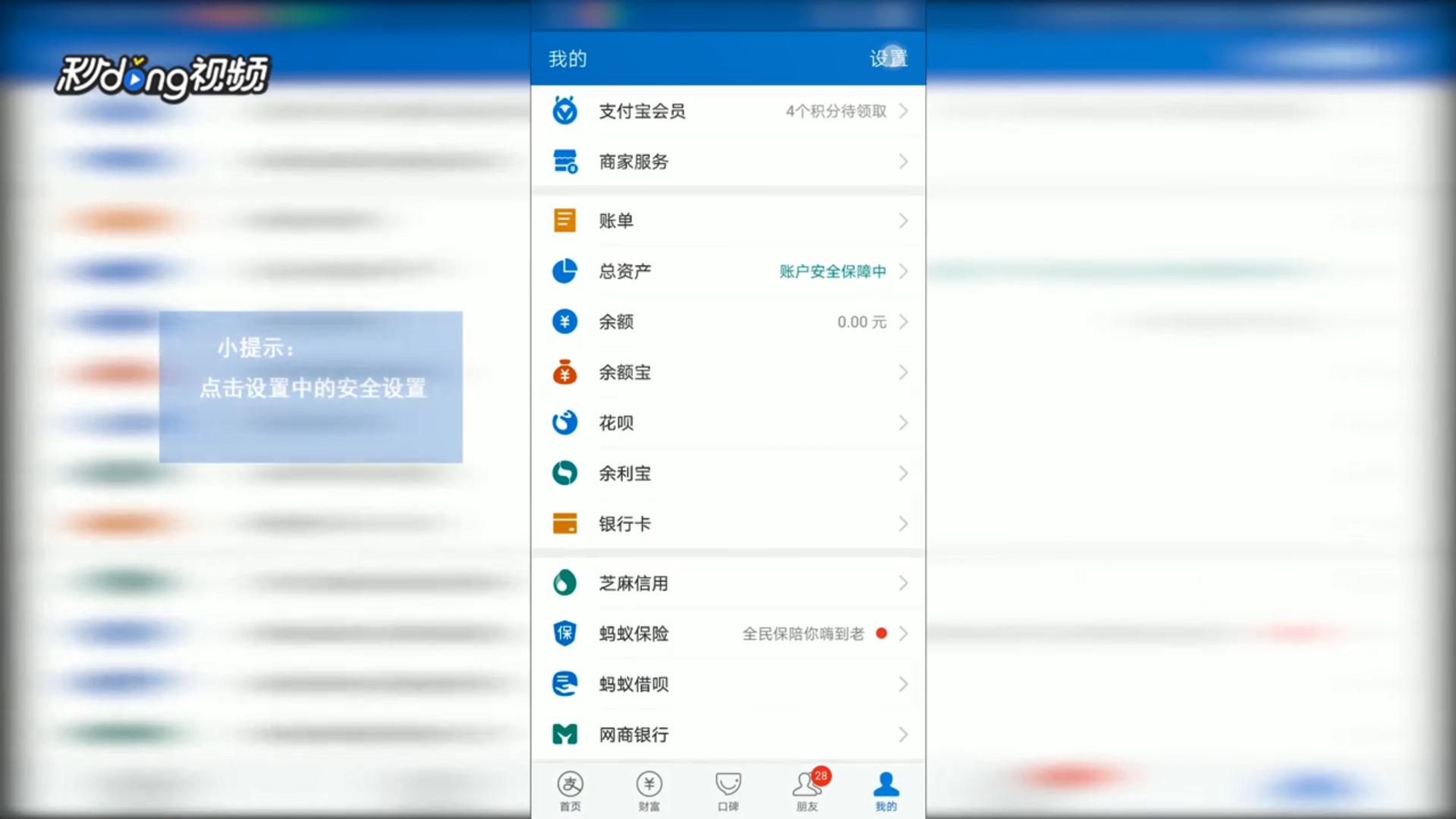Open the 蚂蚁借呗 label
This screenshot has height=819, width=1456.
[x=634, y=684]
